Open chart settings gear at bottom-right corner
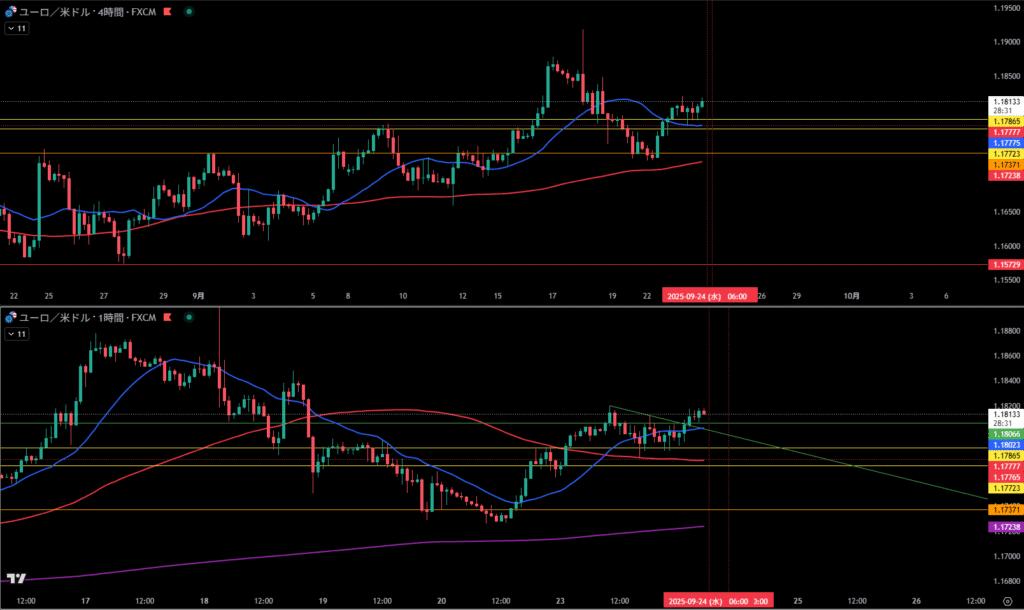 point(1006,601)
